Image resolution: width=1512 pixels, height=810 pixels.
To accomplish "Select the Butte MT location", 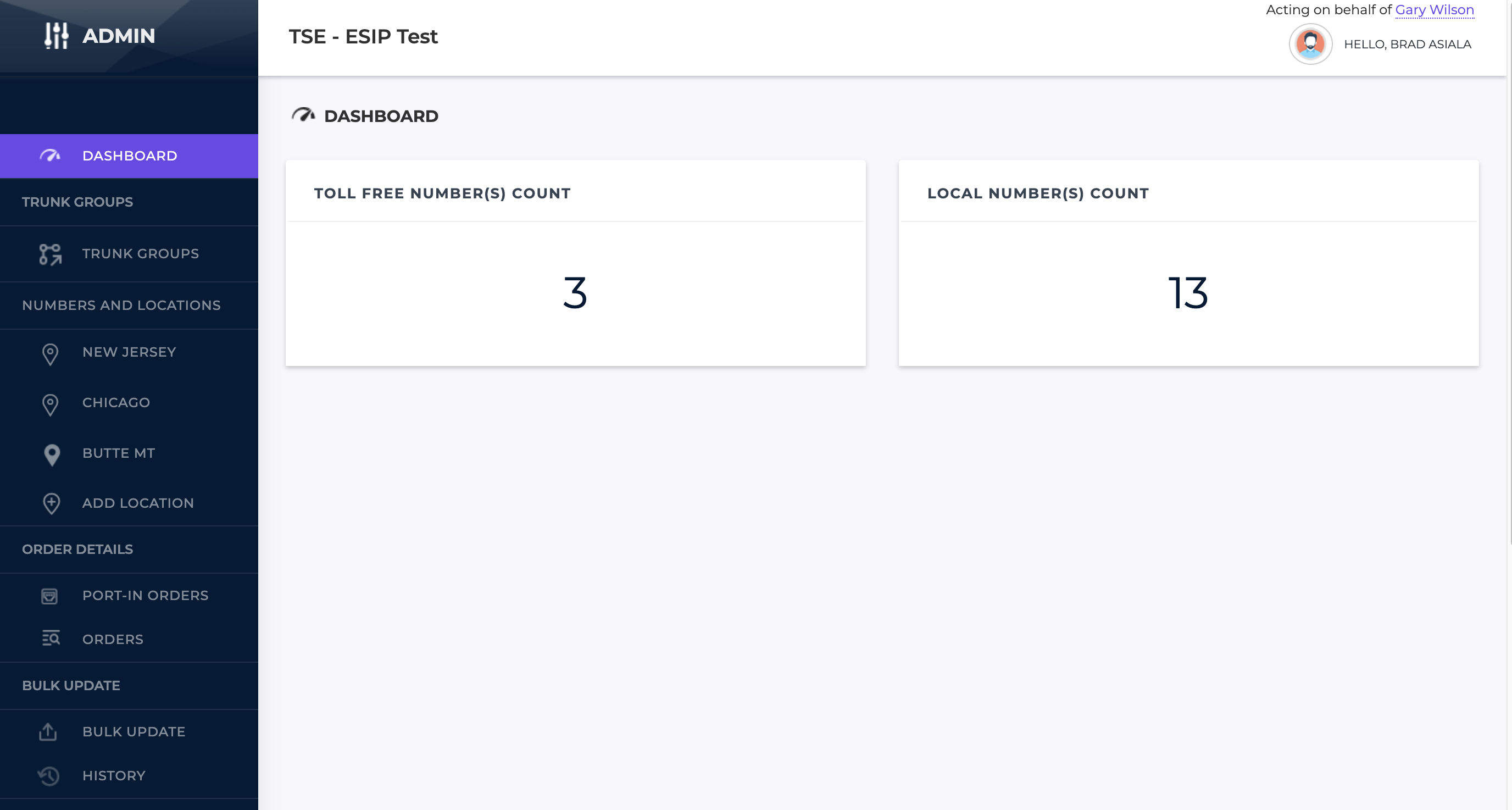I will [x=129, y=453].
